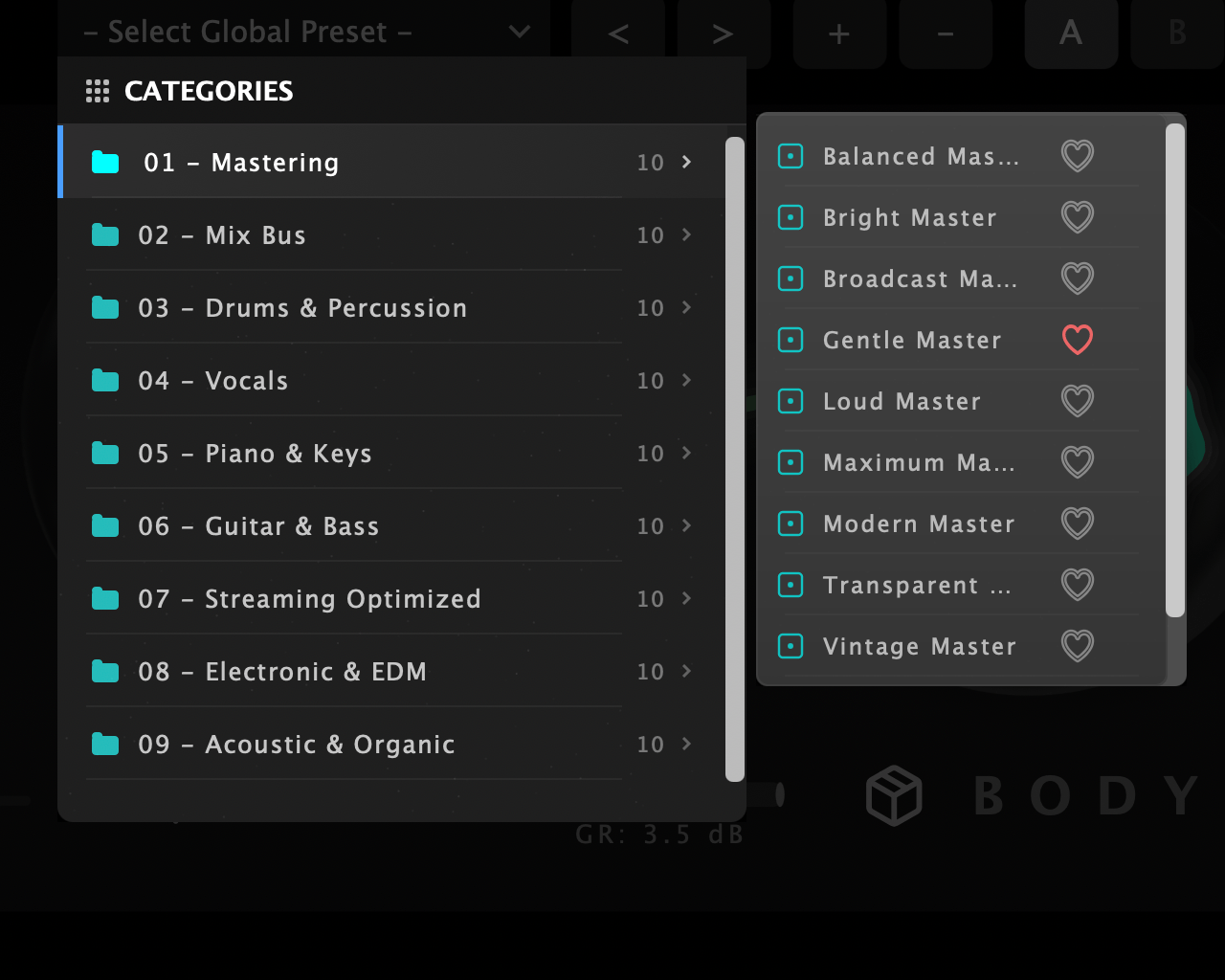Expand the 03 – Drums & Percussion category
Image resolution: width=1225 pixels, height=980 pixels.
click(x=687, y=307)
